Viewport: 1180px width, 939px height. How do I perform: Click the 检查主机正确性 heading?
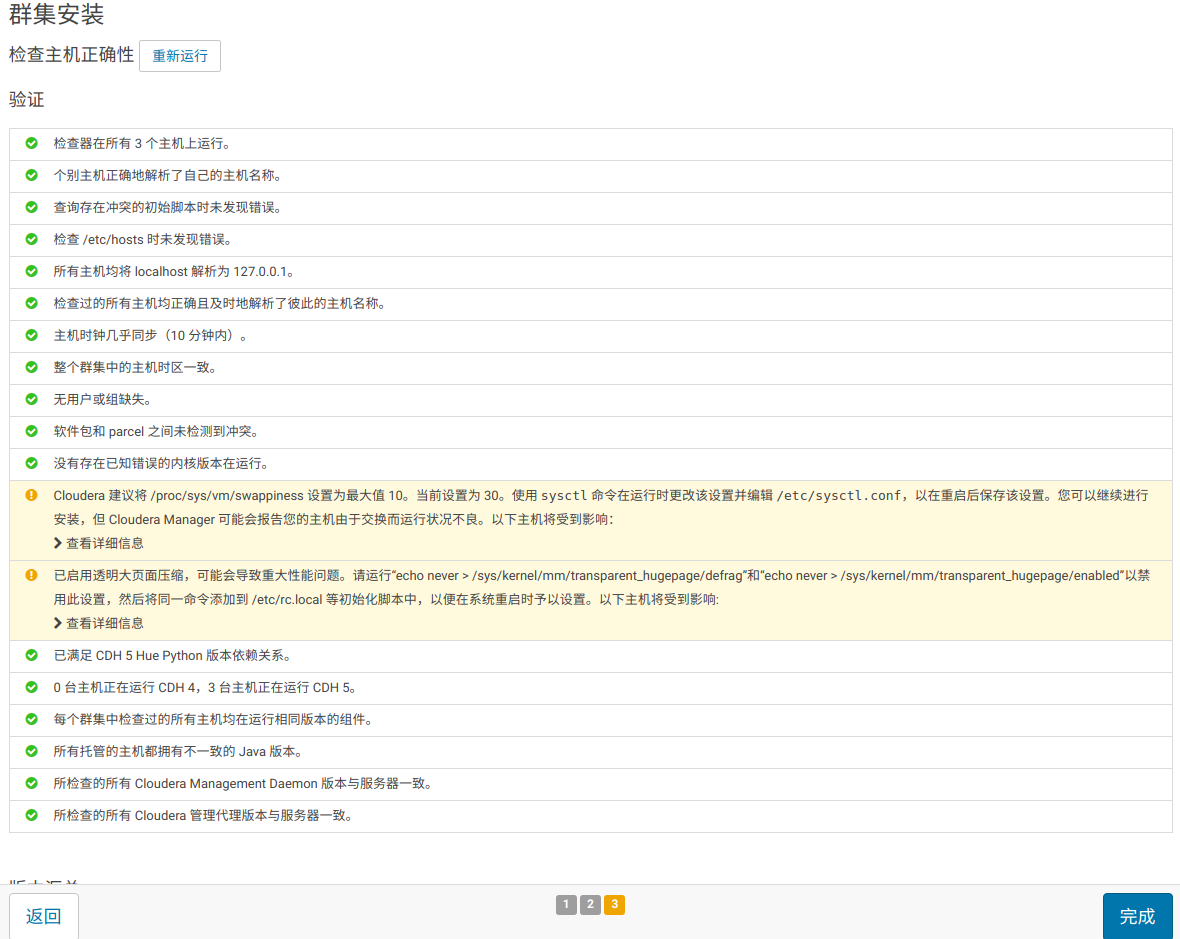pos(71,55)
